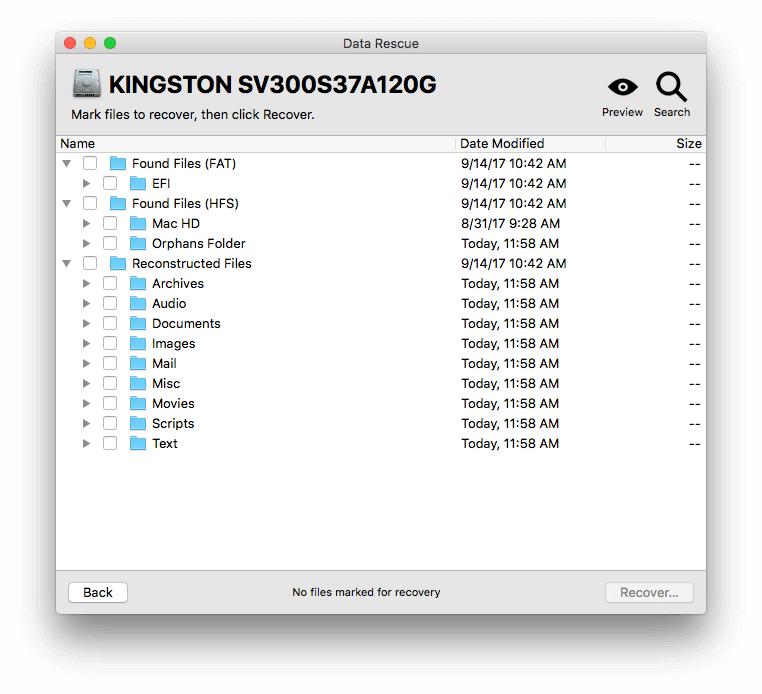Click the Orphans Folder icon
Screen dimensions: 762x694
[138, 243]
